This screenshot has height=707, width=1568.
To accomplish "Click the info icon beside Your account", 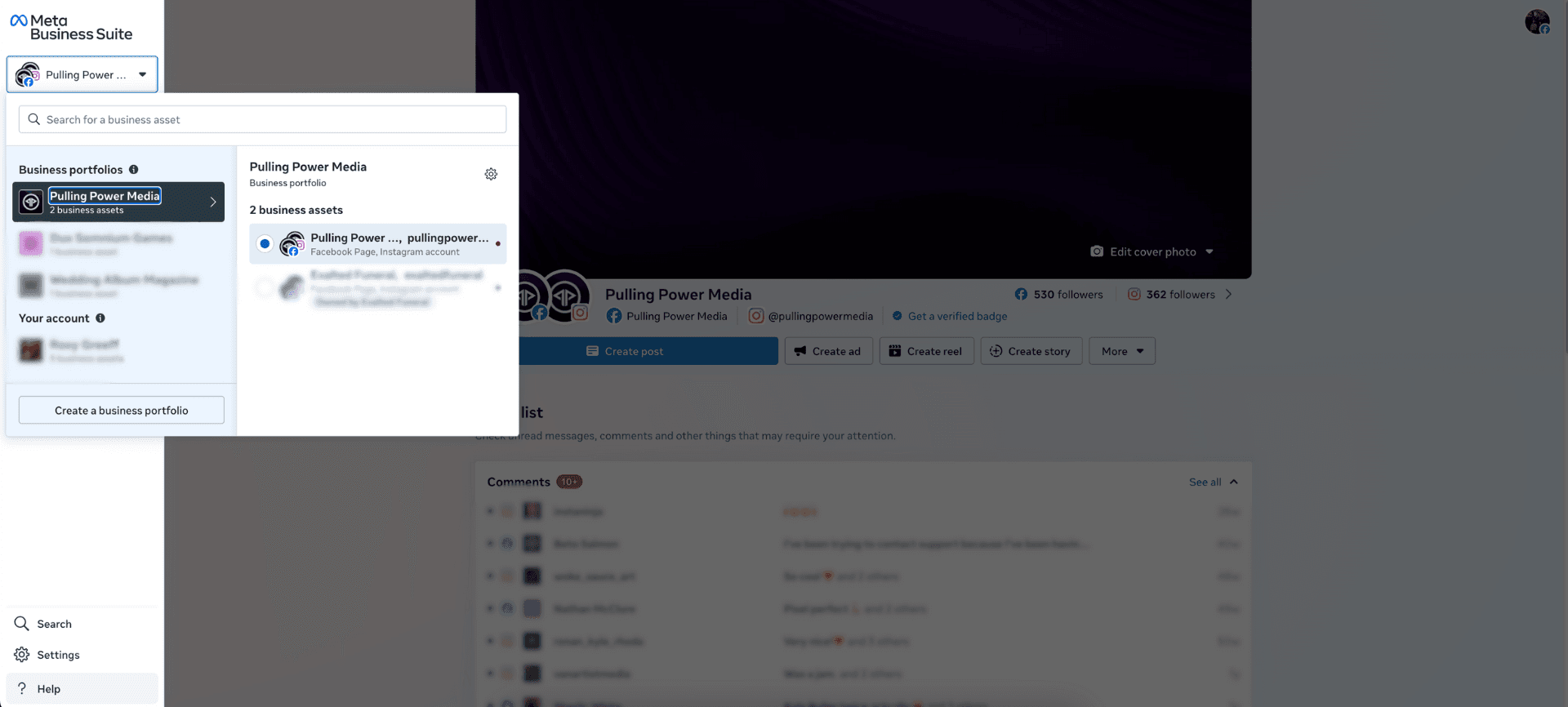I will coord(100,318).
